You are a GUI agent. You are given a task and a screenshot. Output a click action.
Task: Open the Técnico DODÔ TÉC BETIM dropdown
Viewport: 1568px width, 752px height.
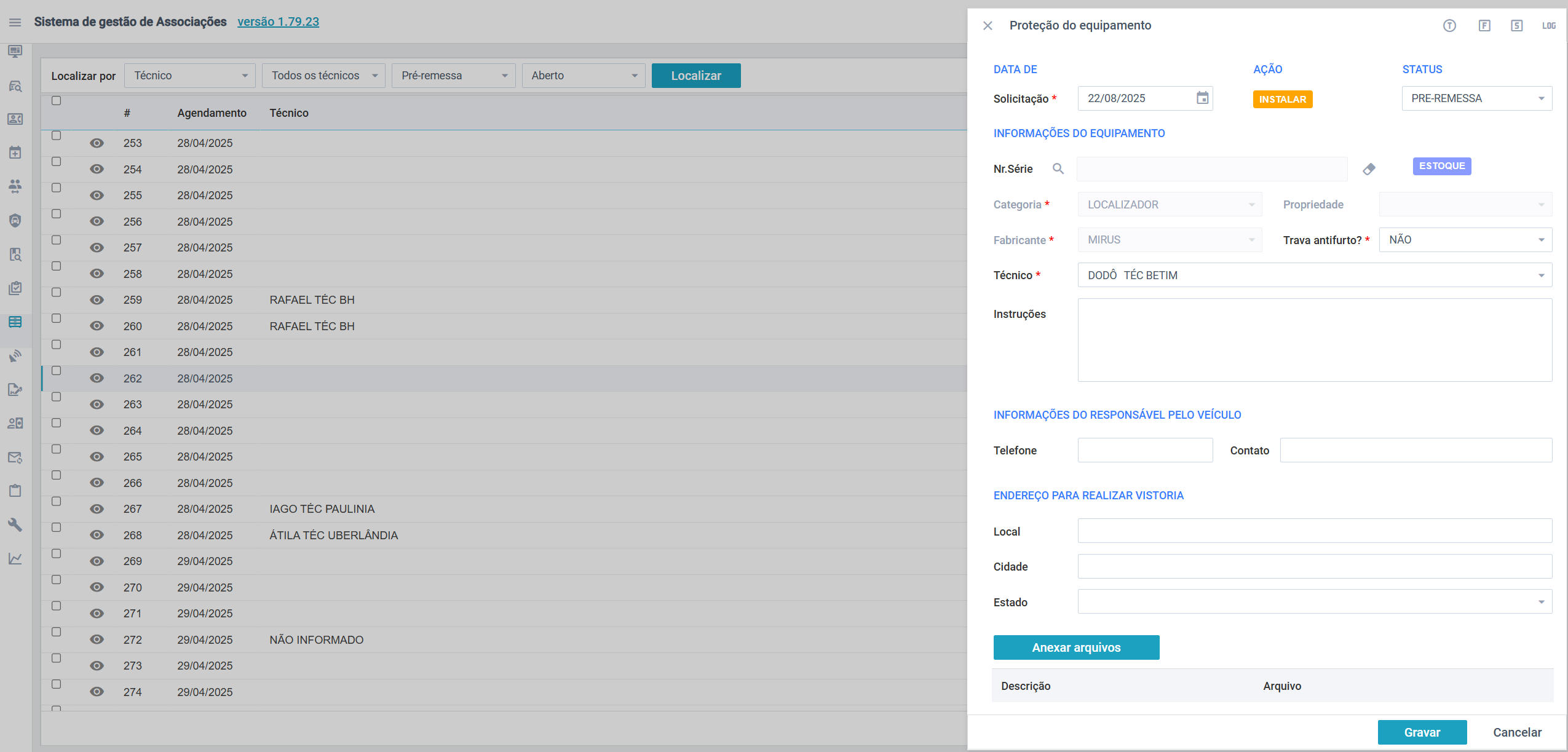click(x=1314, y=275)
